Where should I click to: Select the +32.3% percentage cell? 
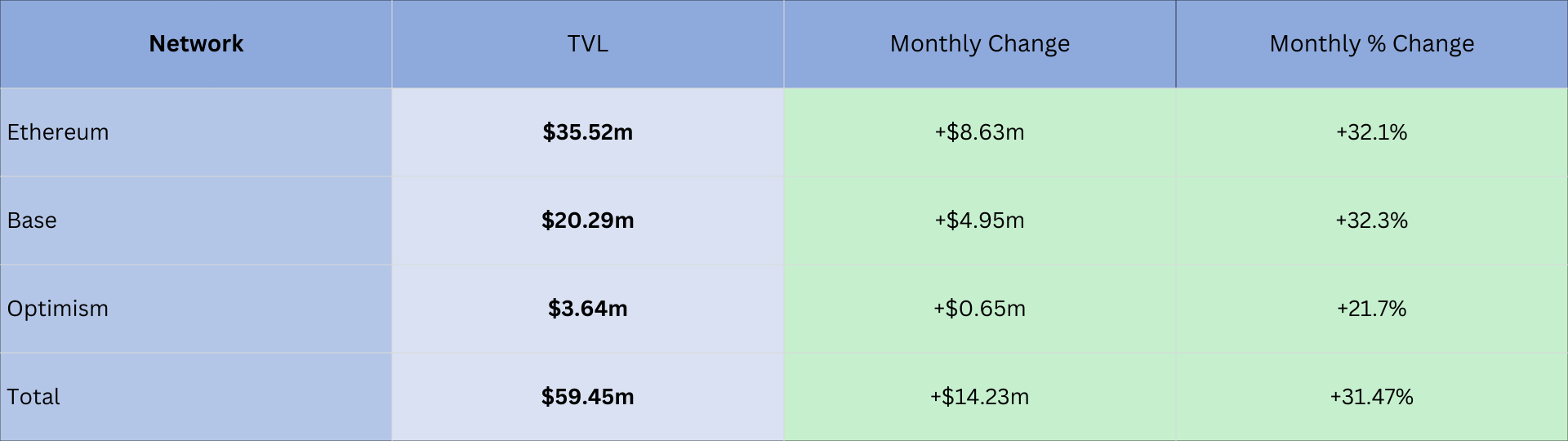(1371, 220)
